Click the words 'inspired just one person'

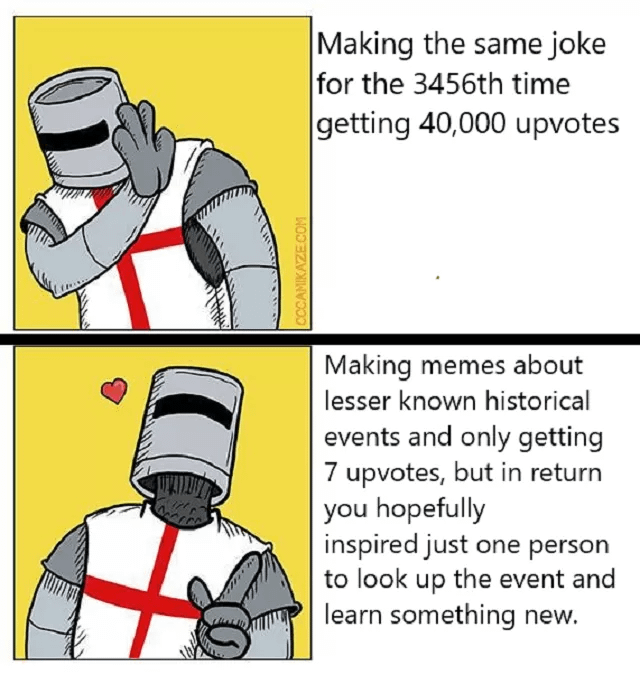pos(466,544)
